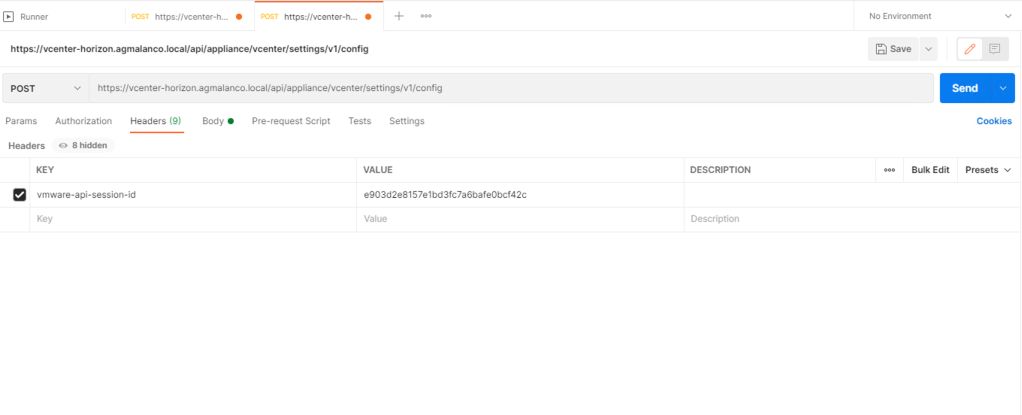Send the POST request
The width and height of the screenshot is (1022, 415).
coord(964,88)
